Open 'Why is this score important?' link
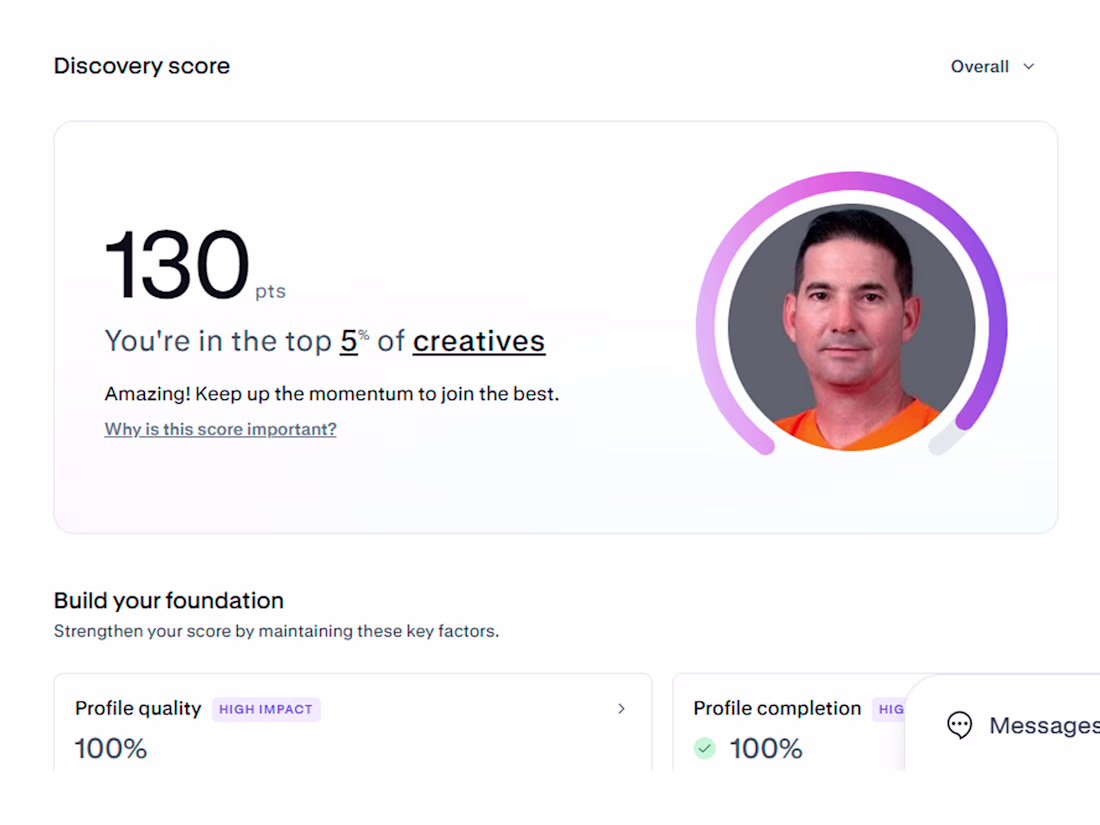1100x825 pixels. tap(220, 429)
